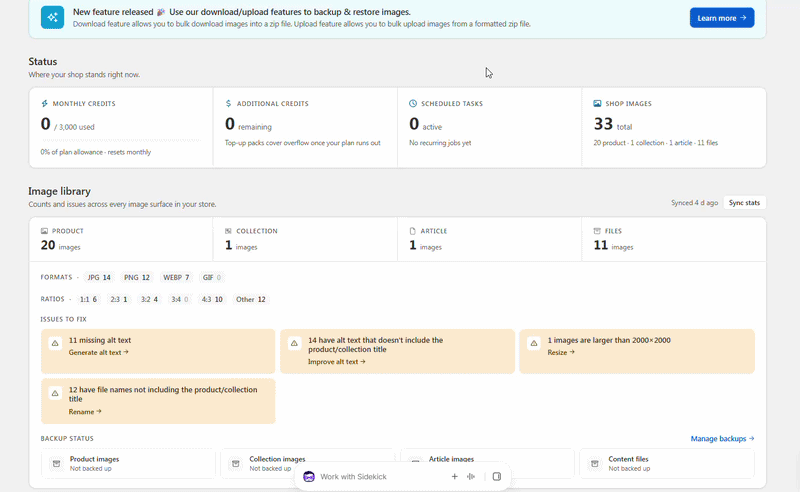Open the Manage backups link
The width and height of the screenshot is (800, 492).
(x=722, y=439)
